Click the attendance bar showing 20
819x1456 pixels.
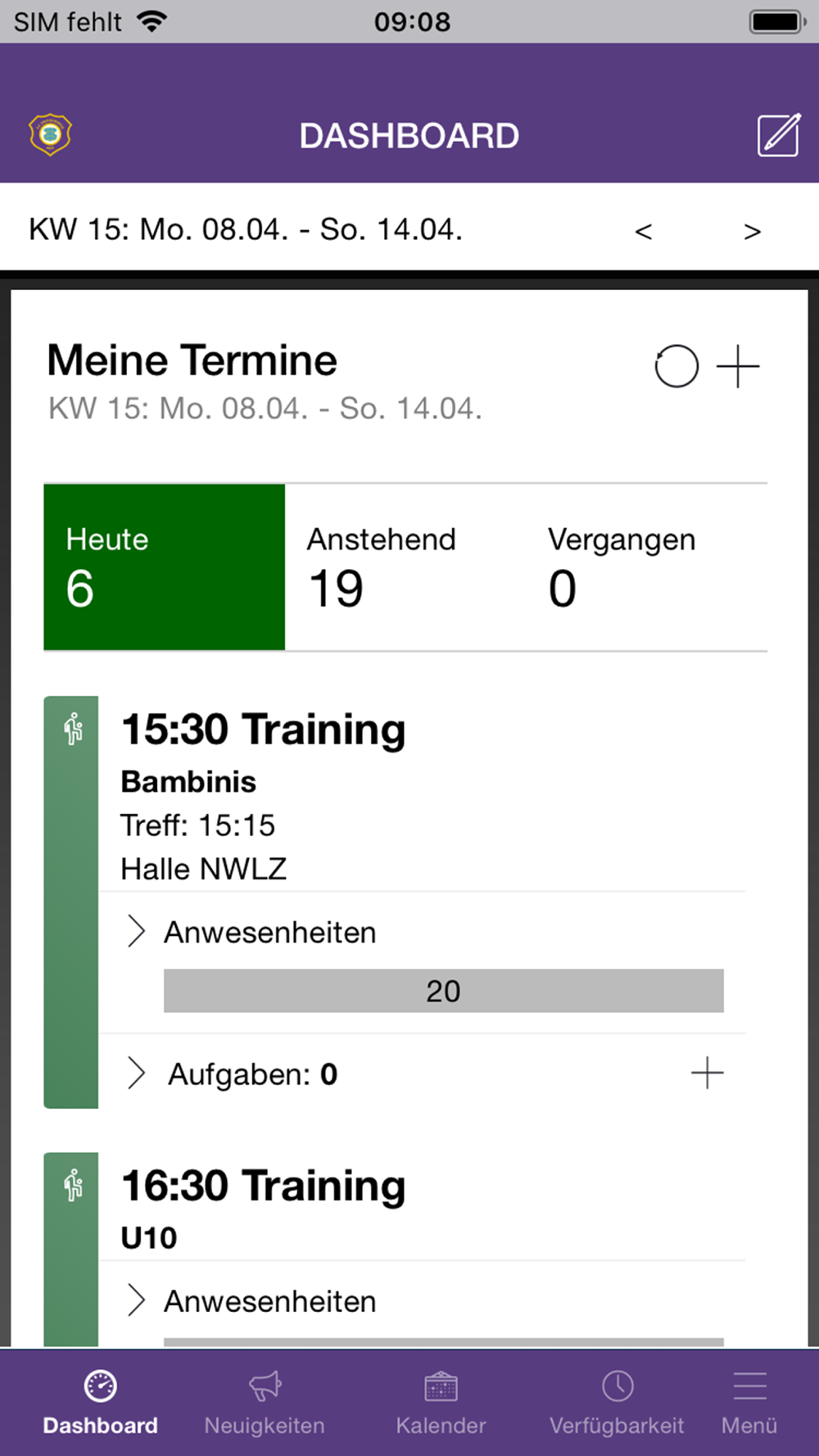(444, 991)
